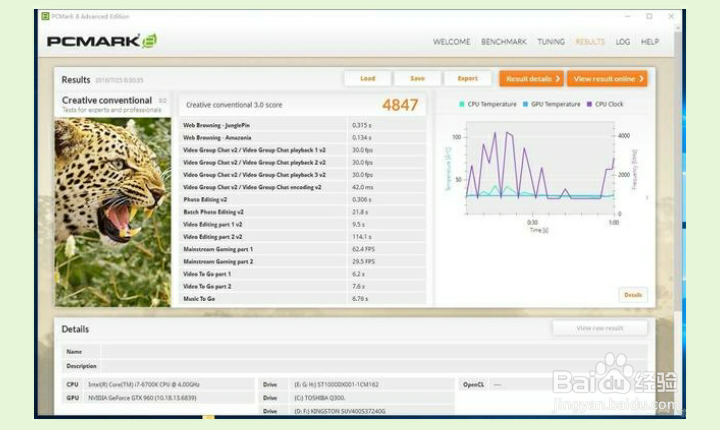Viewport: 720px width, 430px height.
Task: Select Photo Editing v2 row
Action: [x=302, y=199]
